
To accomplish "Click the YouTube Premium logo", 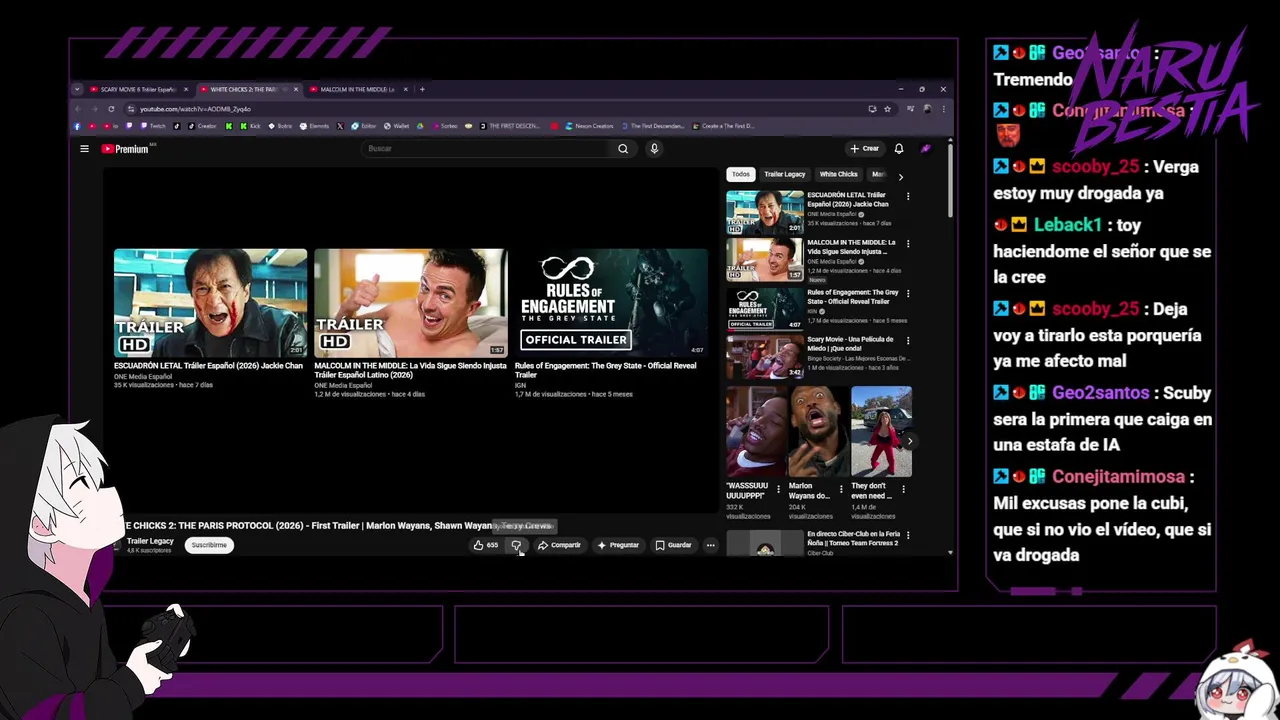I will [x=125, y=149].
